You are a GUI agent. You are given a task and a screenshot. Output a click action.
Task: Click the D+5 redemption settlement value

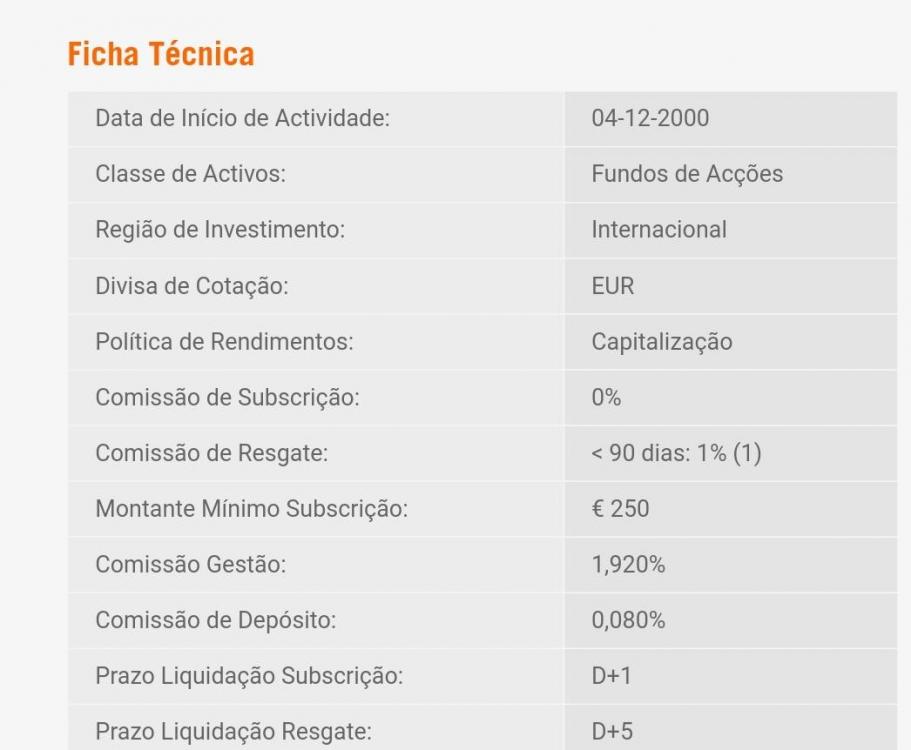click(612, 732)
